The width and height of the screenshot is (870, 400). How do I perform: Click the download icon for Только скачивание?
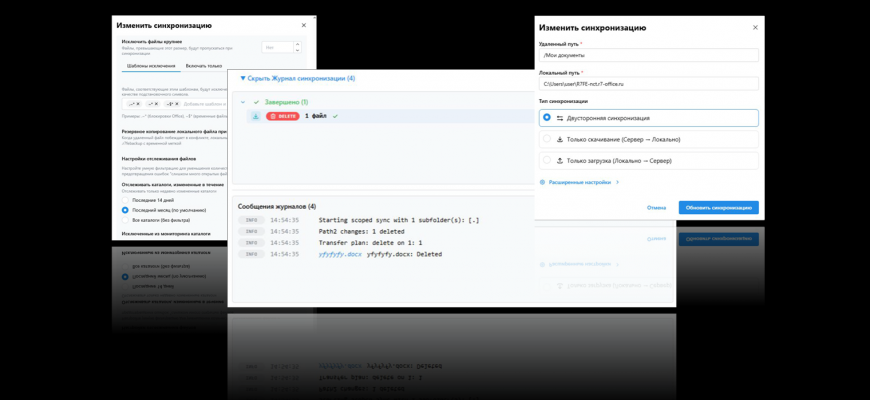(x=560, y=139)
